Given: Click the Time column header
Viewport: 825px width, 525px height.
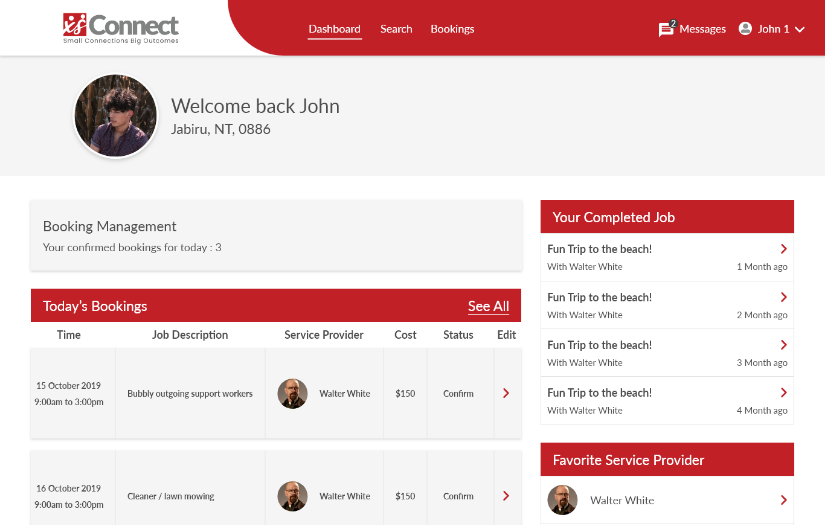Looking at the screenshot, I should point(69,335).
